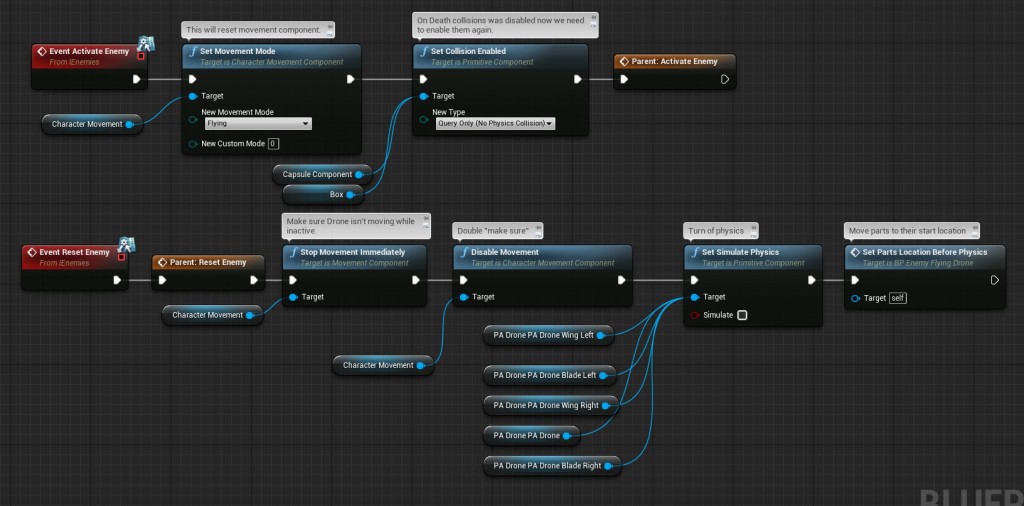Screen dimensions: 1024x506
Task: Click the Target pin of Set Simulate Physics
Action: pos(694,297)
